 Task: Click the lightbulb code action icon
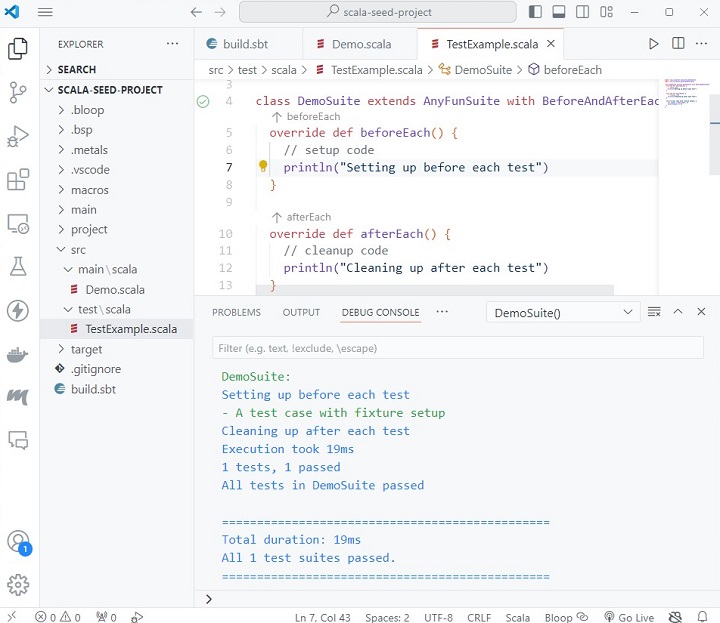coord(263,168)
